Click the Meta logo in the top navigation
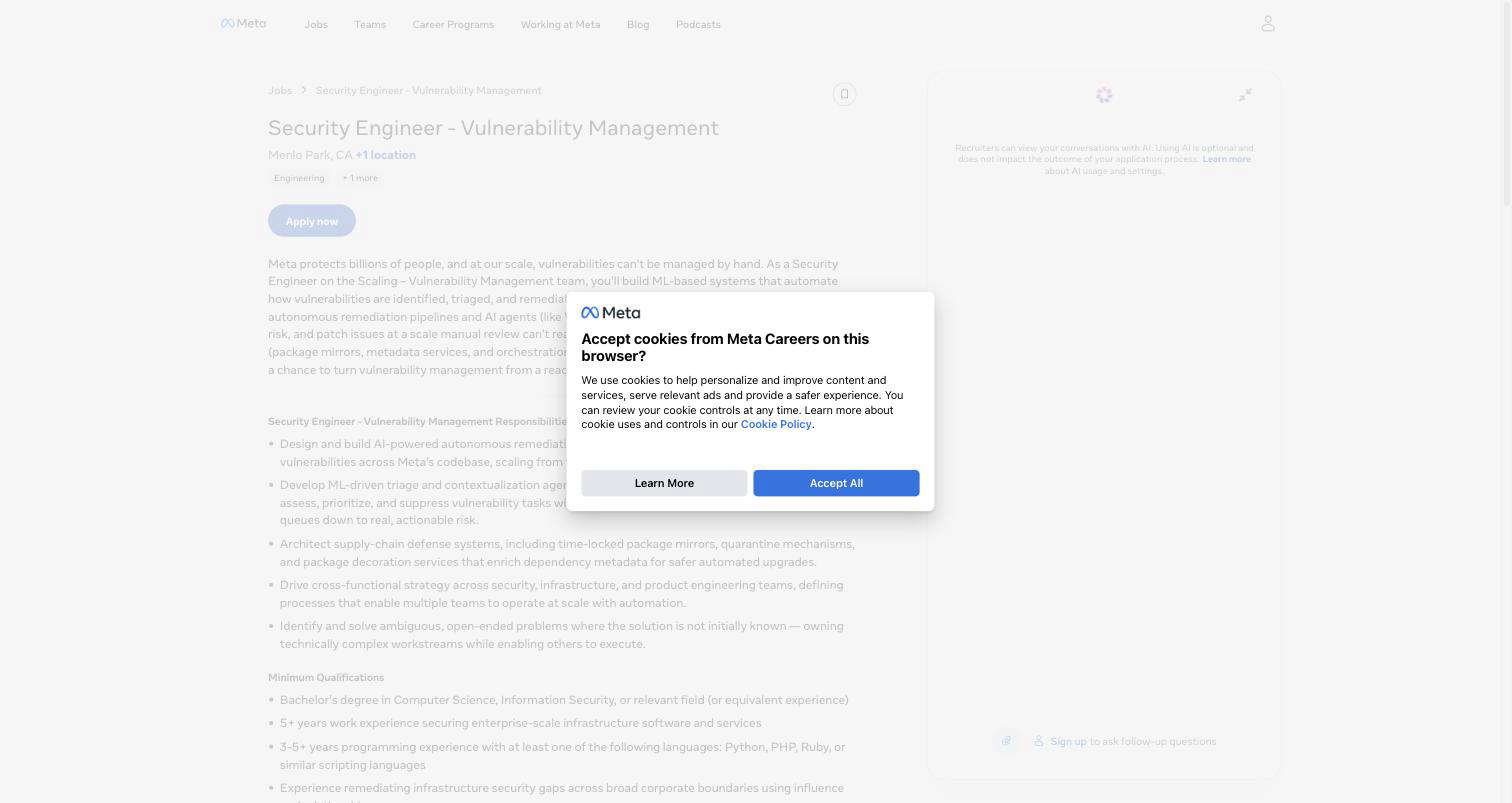Screen dimensions: 1512x803 point(243,23)
